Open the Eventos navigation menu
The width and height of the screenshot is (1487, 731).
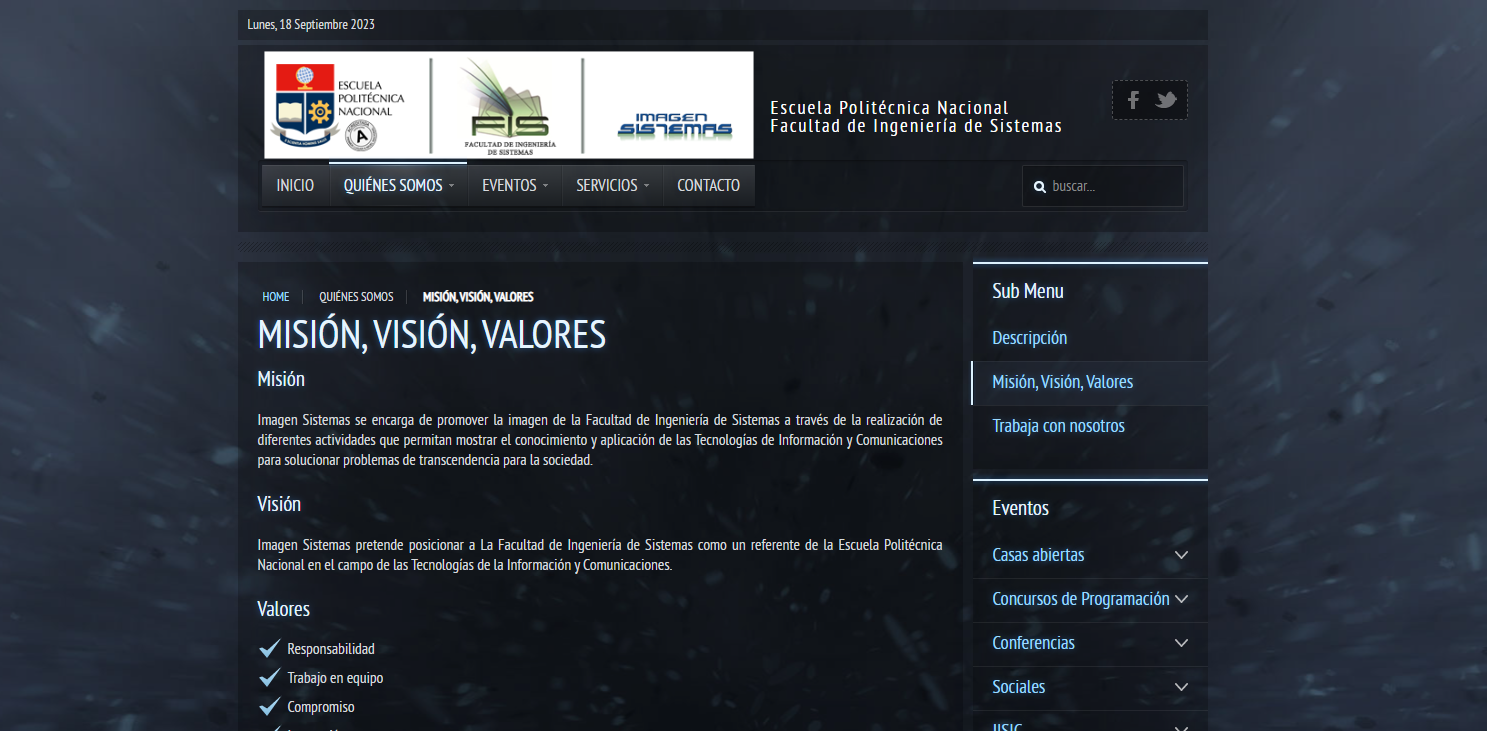(514, 186)
